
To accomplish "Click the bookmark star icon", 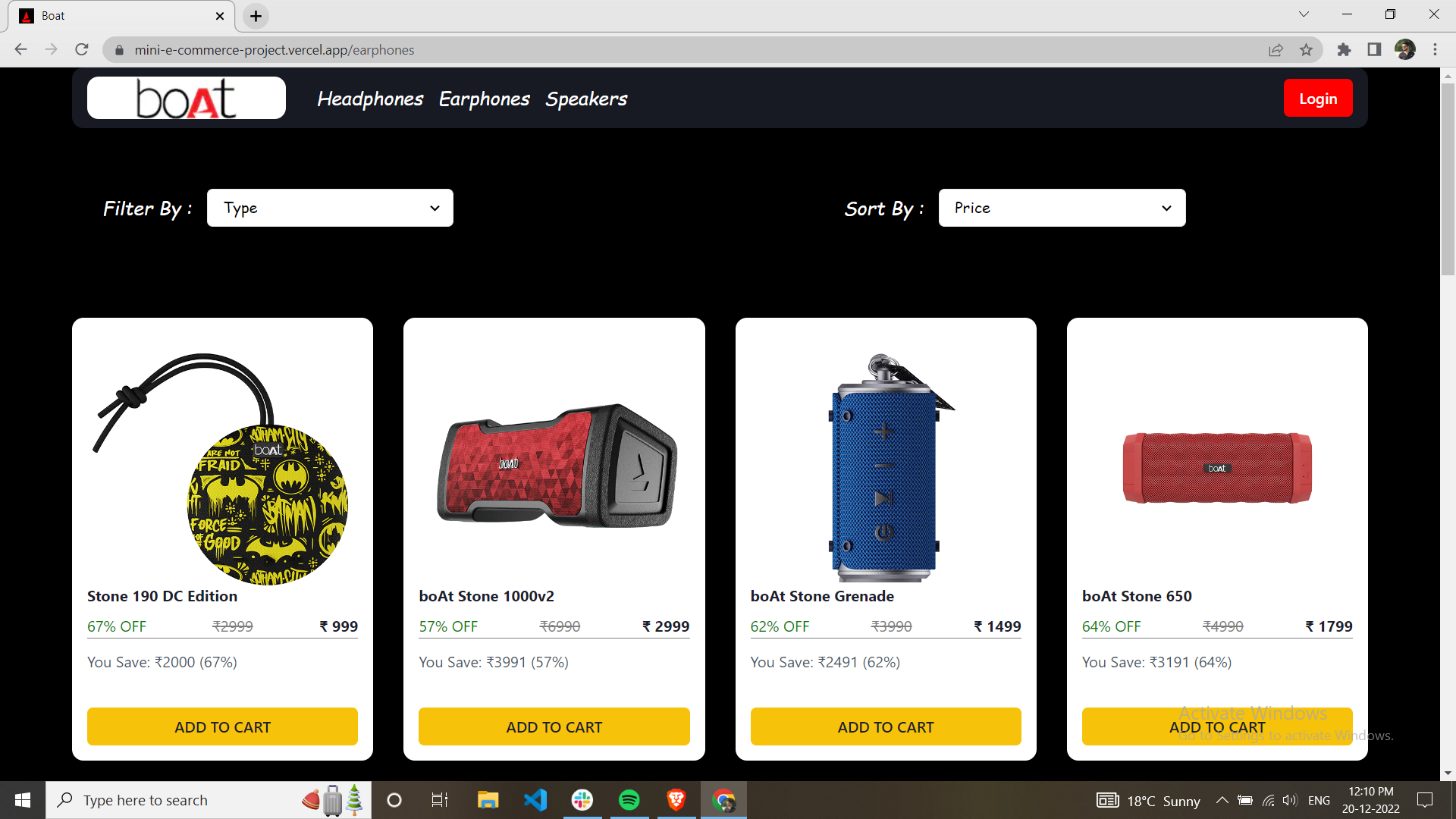I will [1307, 49].
